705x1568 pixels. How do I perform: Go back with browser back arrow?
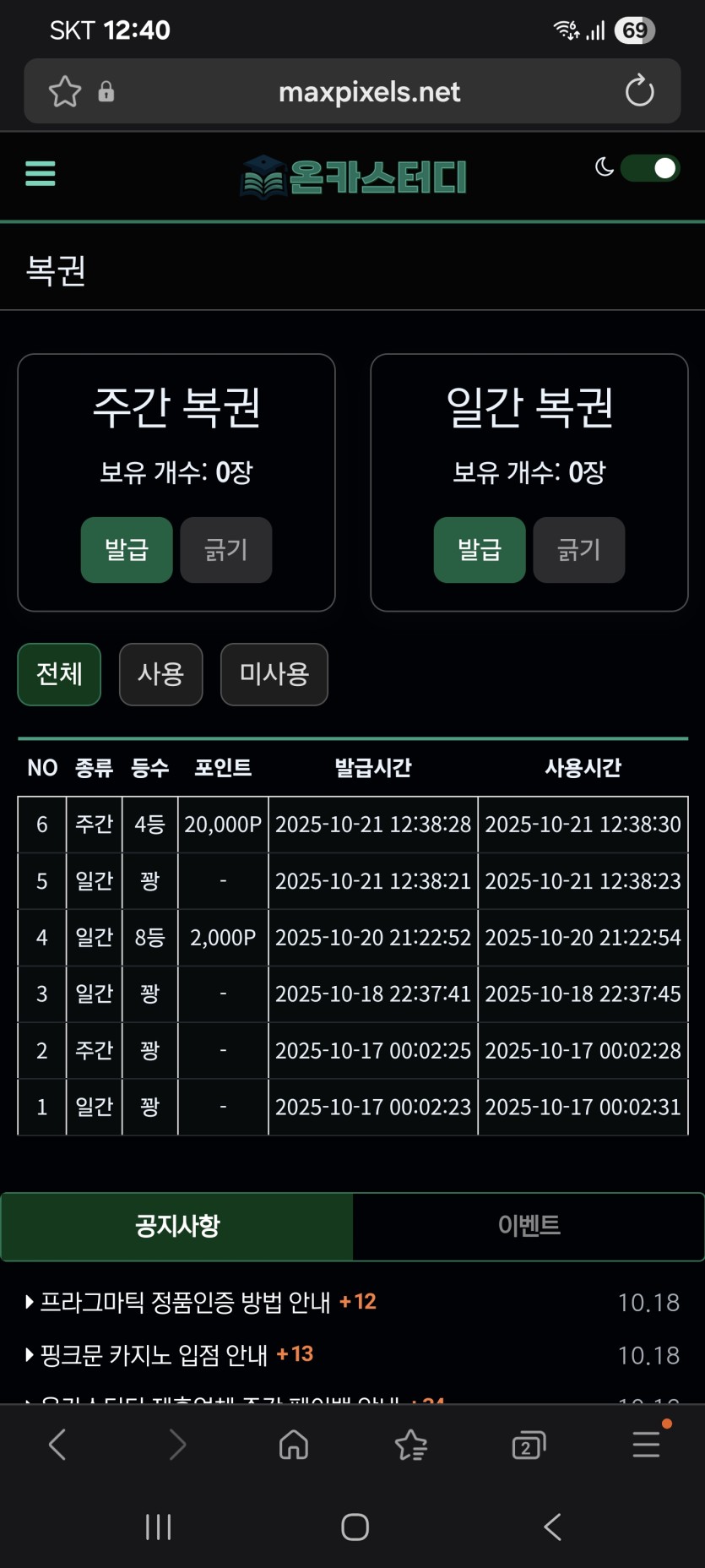click(x=57, y=1445)
